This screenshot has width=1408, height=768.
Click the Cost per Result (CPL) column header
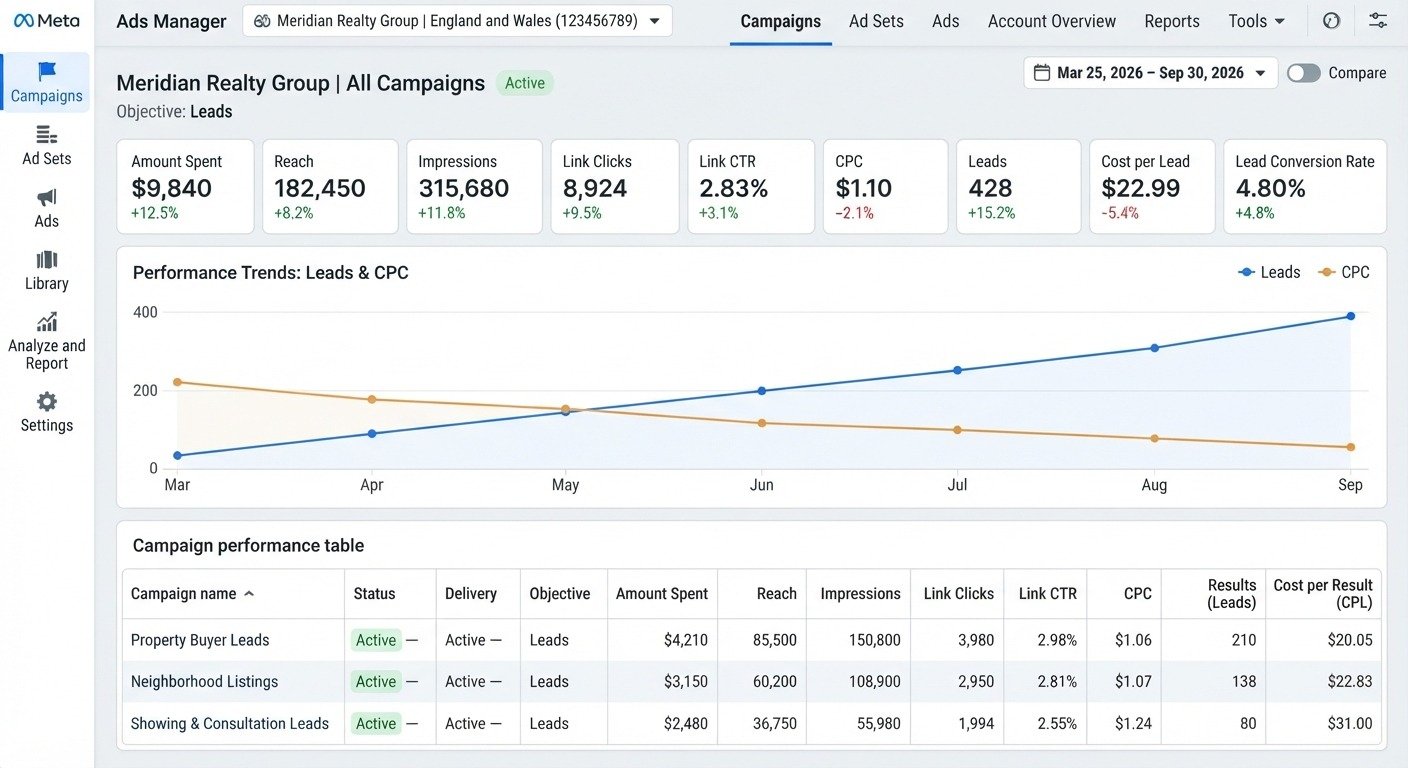(1322, 594)
